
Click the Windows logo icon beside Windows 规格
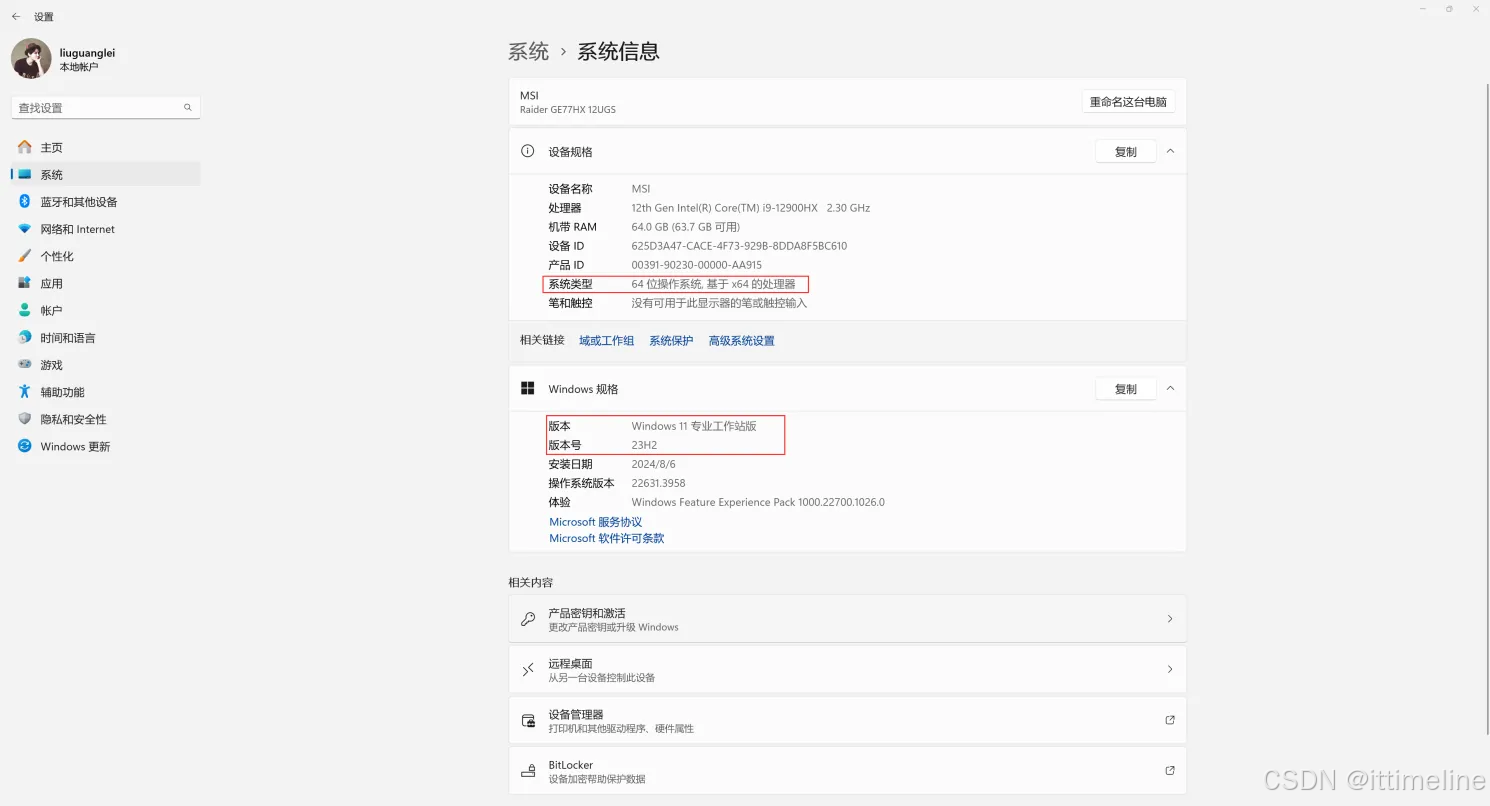pos(528,388)
